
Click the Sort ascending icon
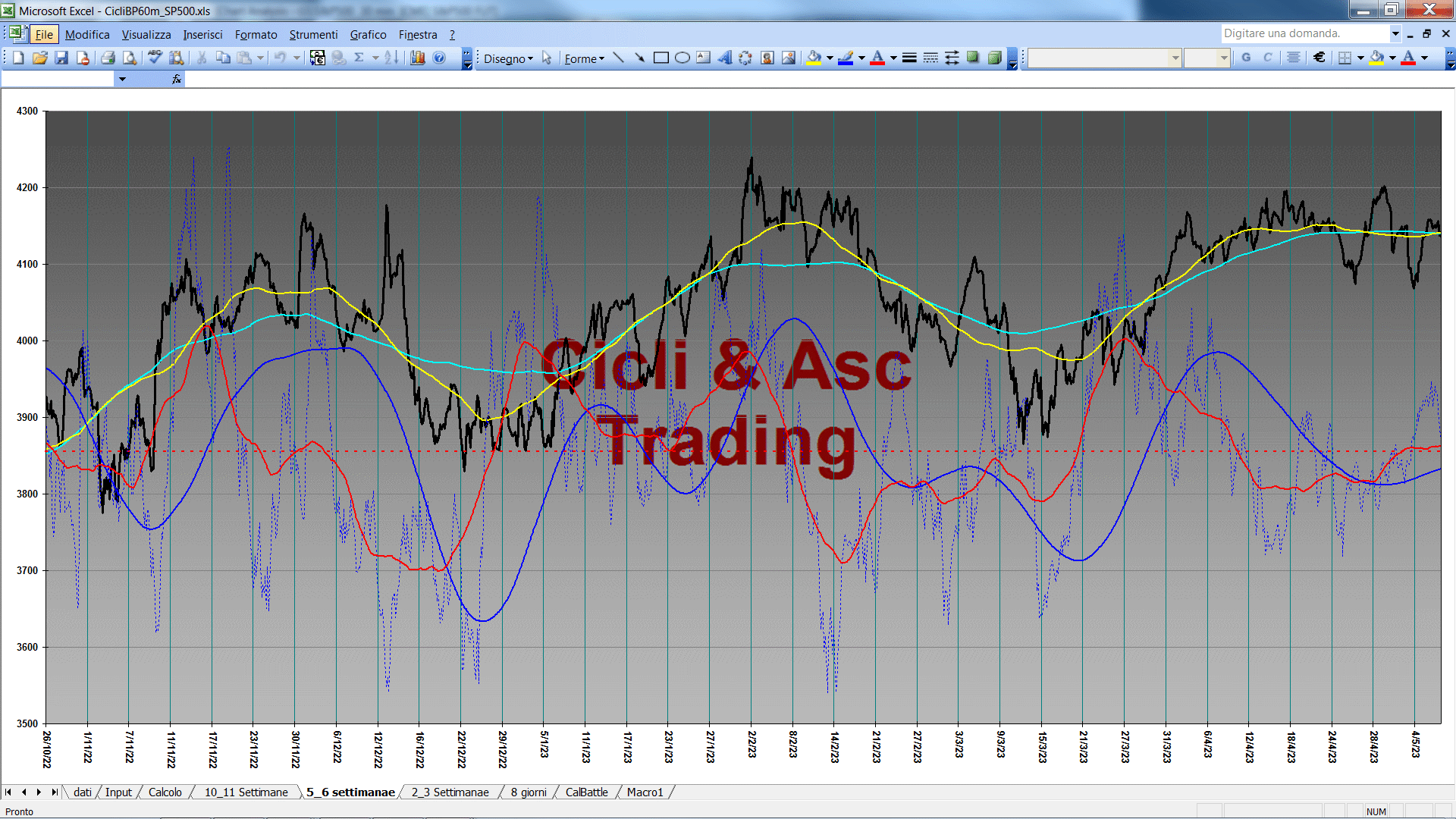(x=391, y=58)
